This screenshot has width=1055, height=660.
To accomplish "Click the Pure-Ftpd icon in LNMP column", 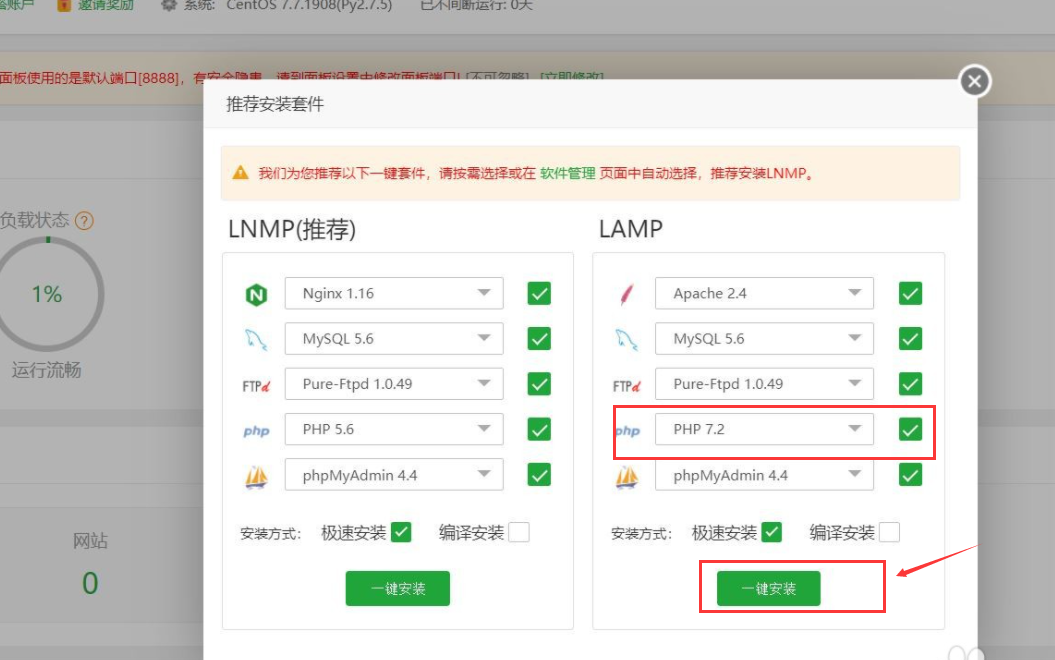I will point(257,383).
